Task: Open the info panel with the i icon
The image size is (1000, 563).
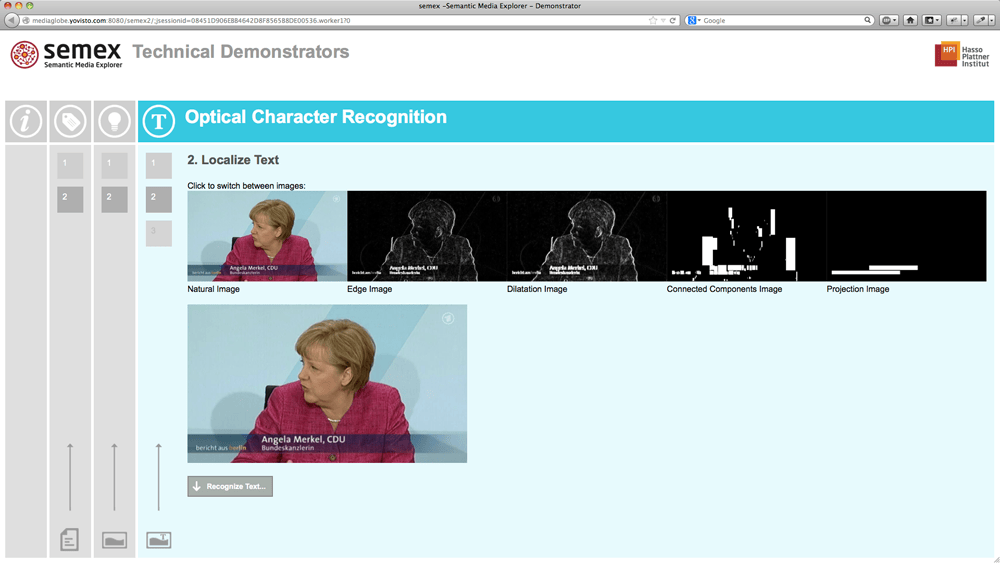Action: tap(26, 122)
